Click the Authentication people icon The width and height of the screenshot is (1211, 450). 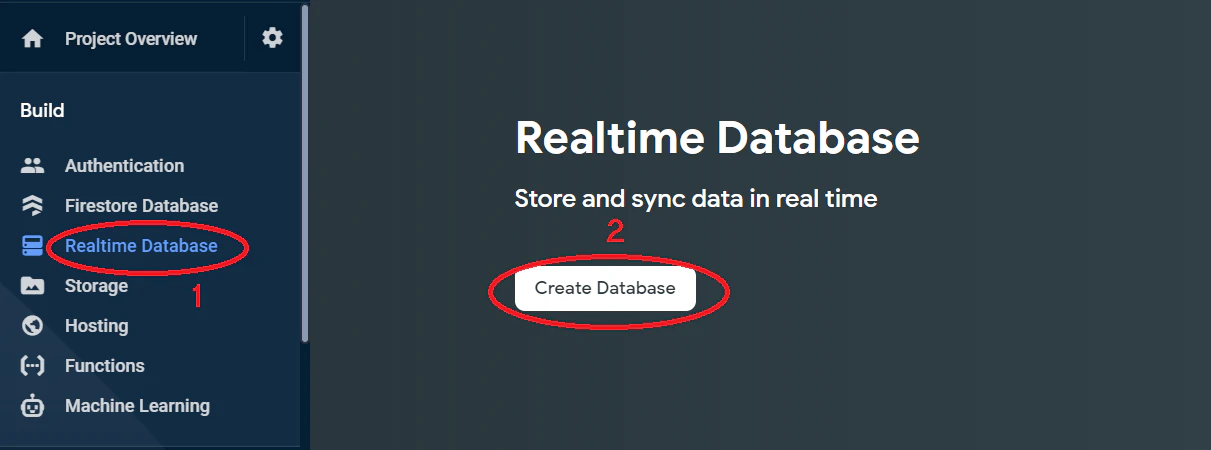[33, 166]
